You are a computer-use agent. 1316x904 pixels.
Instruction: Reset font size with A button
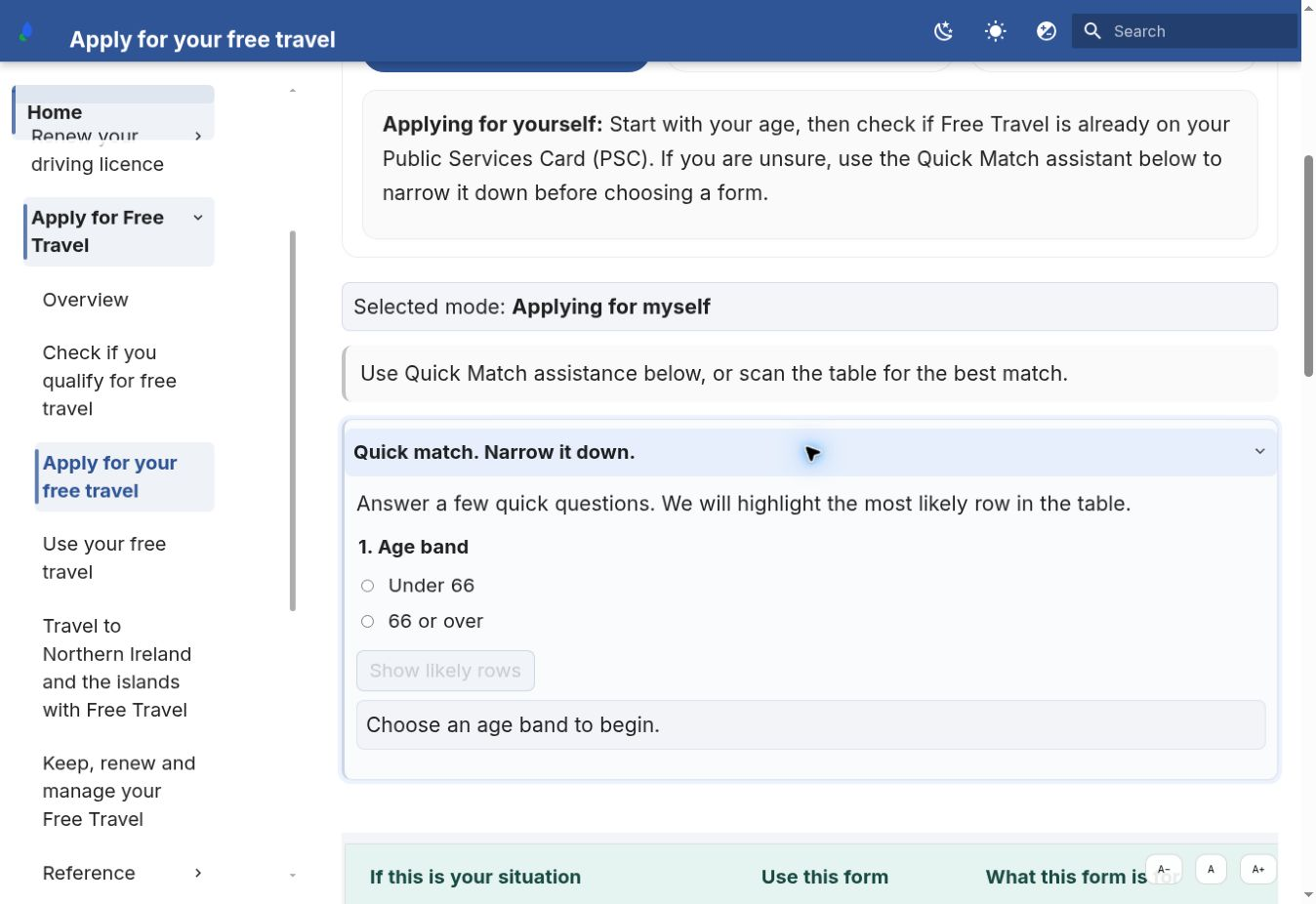1211,869
